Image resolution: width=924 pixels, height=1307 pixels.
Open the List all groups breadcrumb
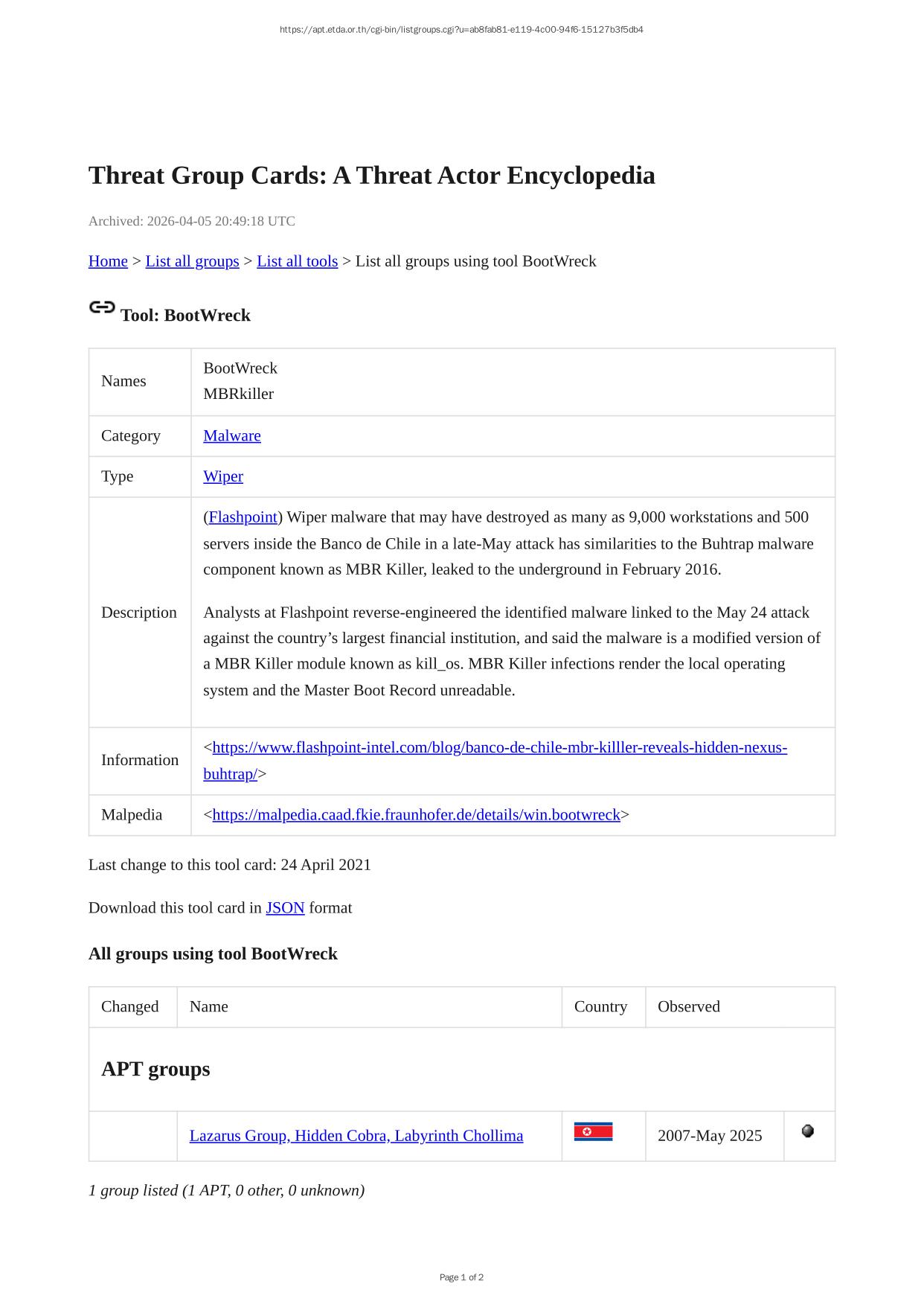[192, 261]
